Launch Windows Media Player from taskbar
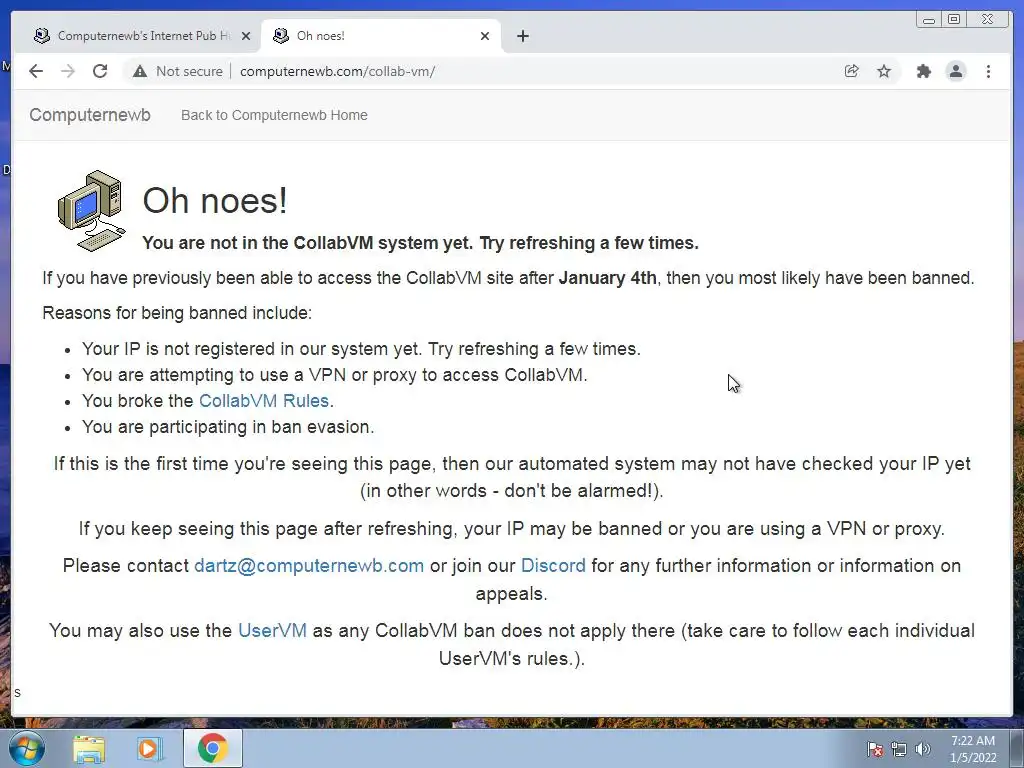 (150, 748)
